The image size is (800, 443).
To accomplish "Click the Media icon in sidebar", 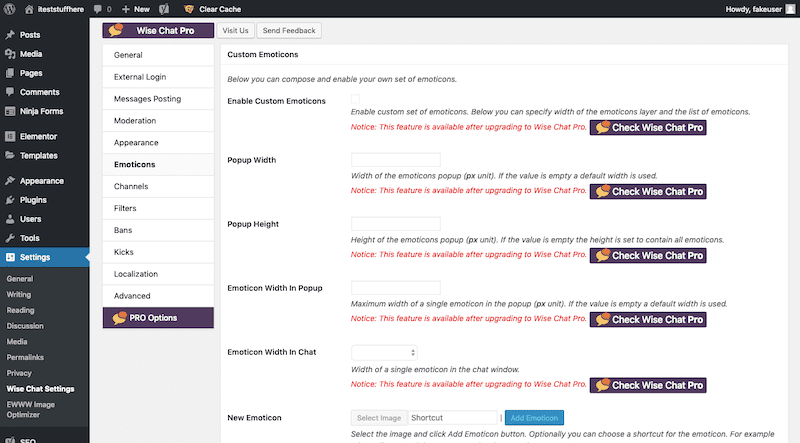I will point(10,54).
